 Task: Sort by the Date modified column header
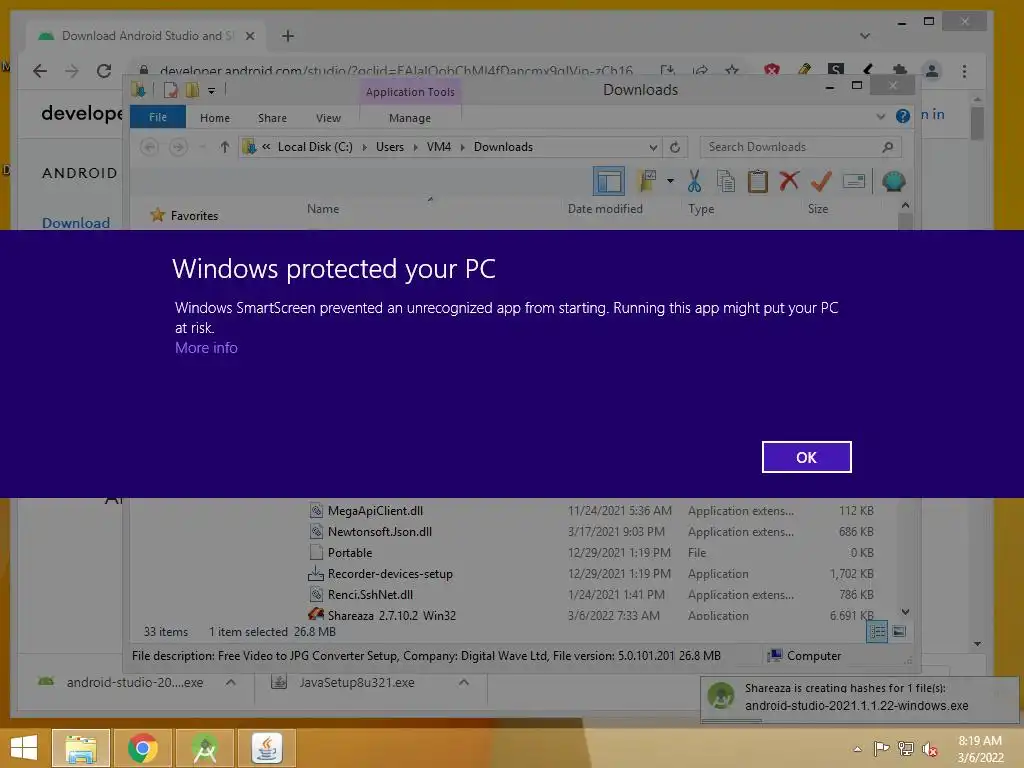tap(605, 209)
